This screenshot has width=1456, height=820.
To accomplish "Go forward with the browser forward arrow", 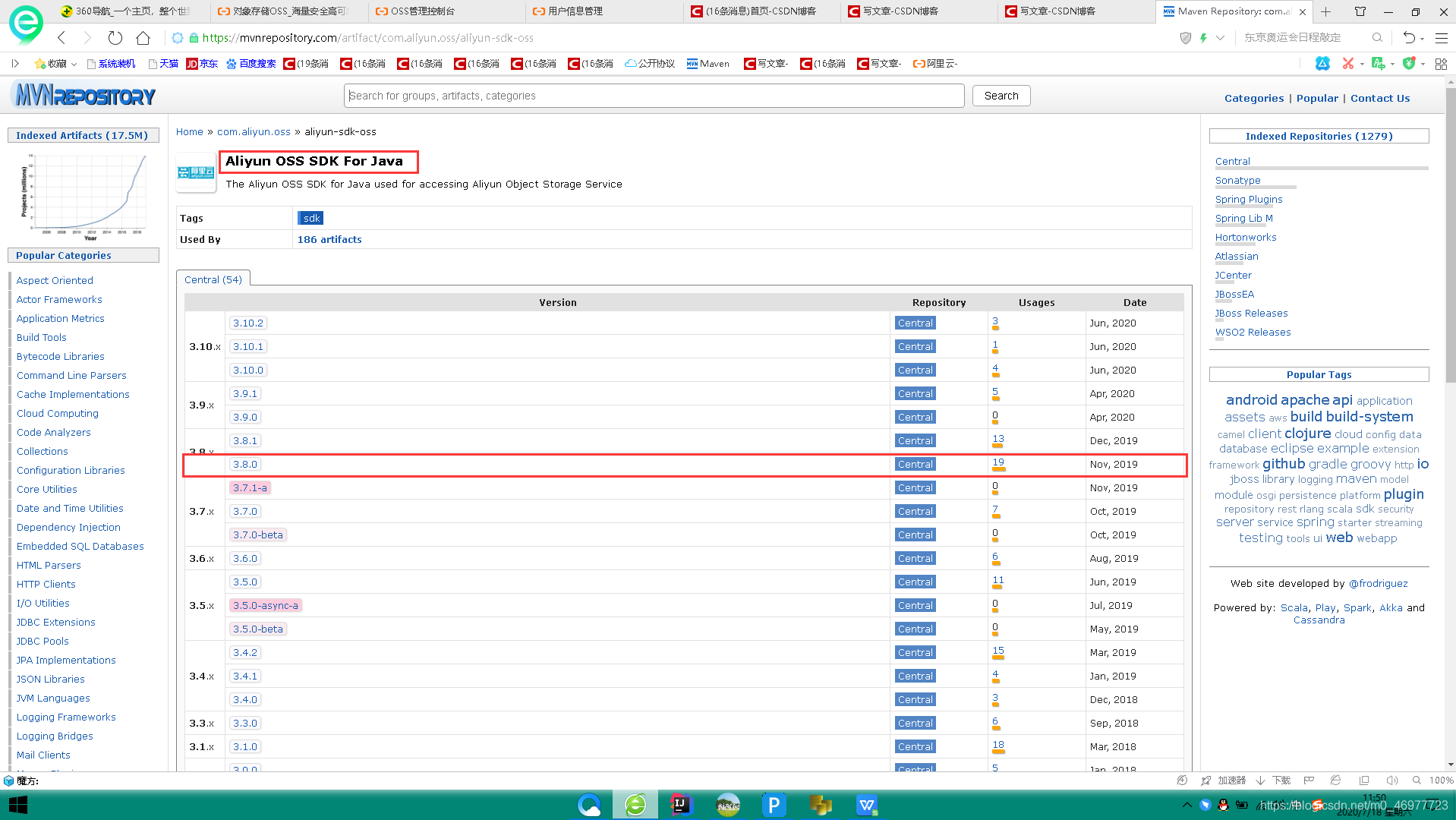I will (x=87, y=38).
